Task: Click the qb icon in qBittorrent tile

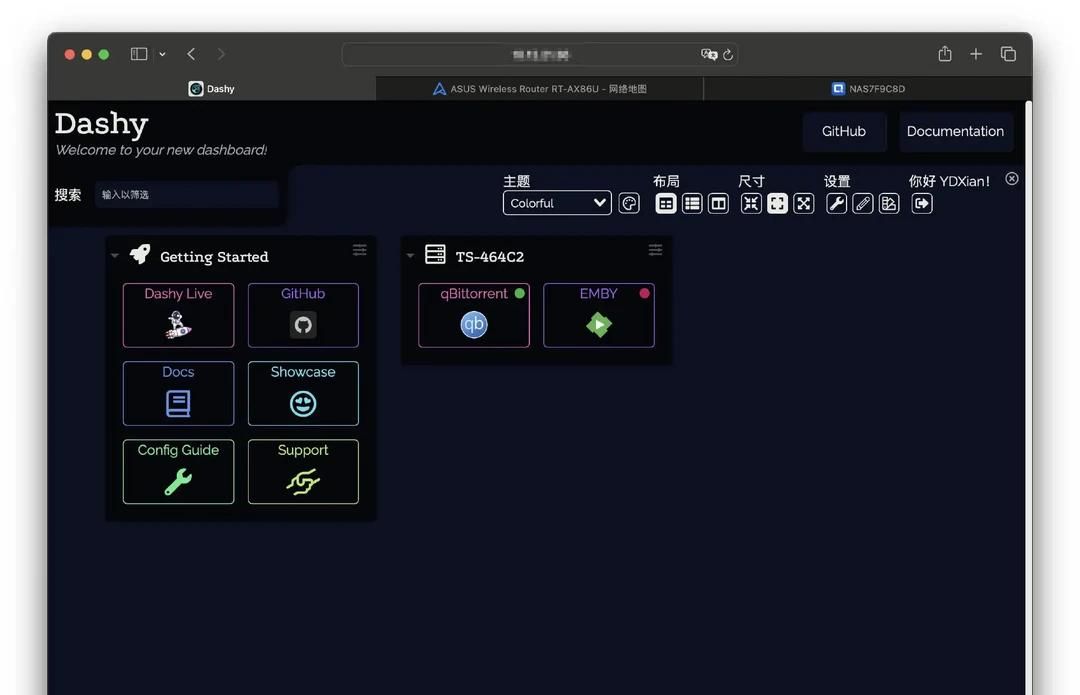Action: click(x=473, y=324)
